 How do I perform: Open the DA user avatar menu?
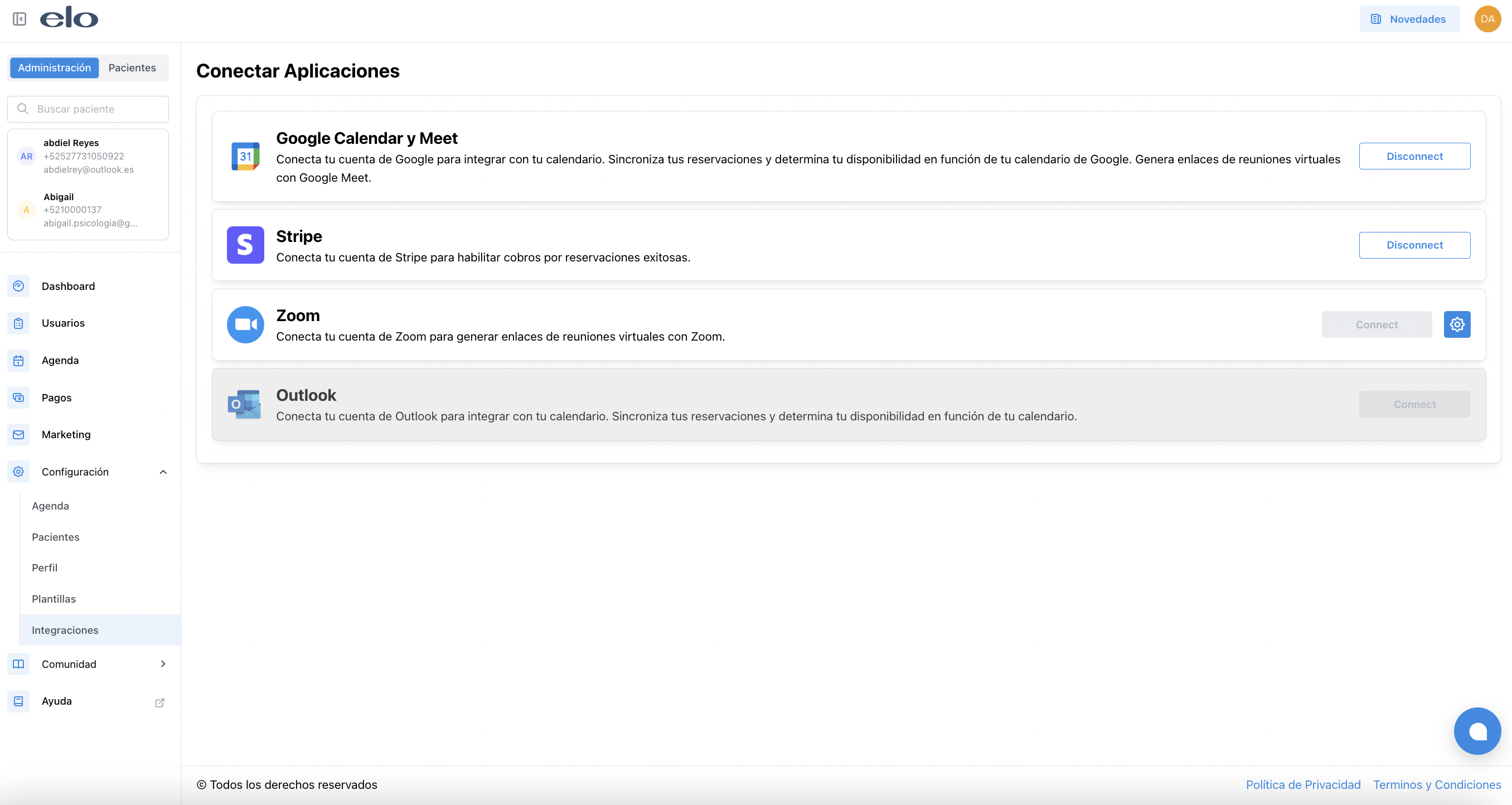click(x=1487, y=20)
